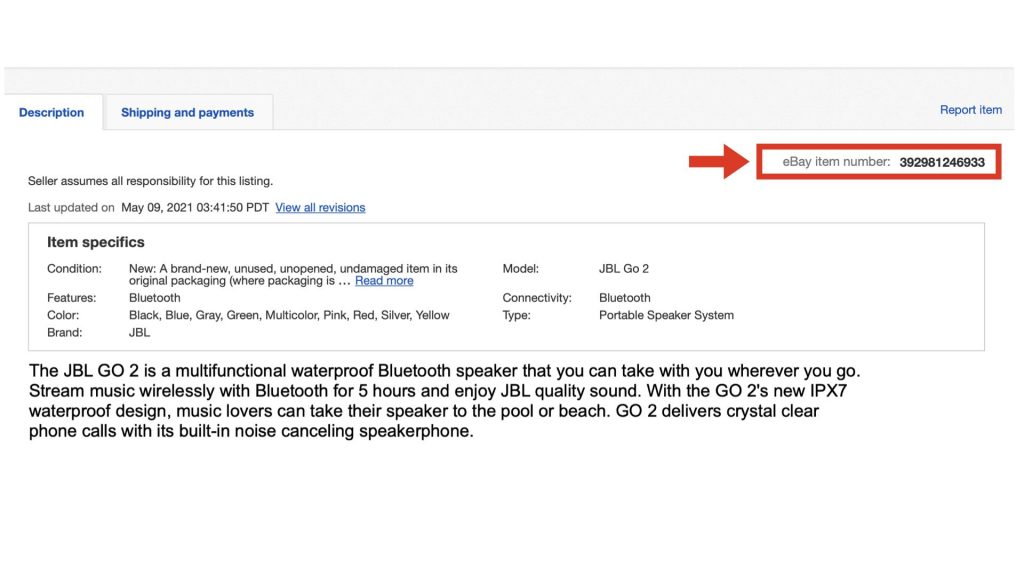Expand condition details with Read more

pyautogui.click(x=384, y=281)
